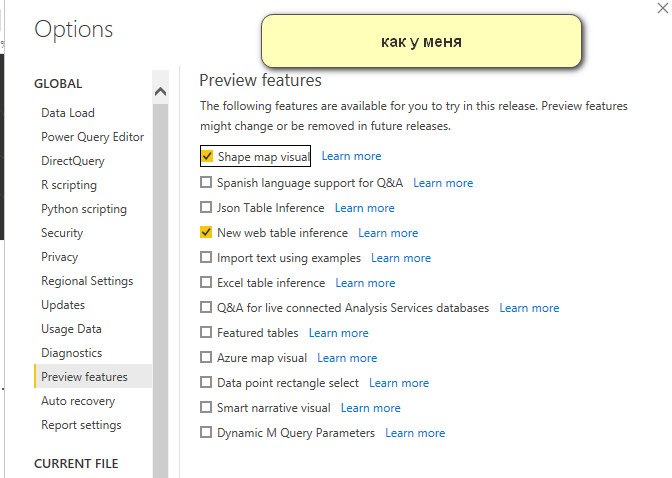The height and width of the screenshot is (478, 672).
Task: Enable Data point rectangle select
Action: tap(206, 382)
